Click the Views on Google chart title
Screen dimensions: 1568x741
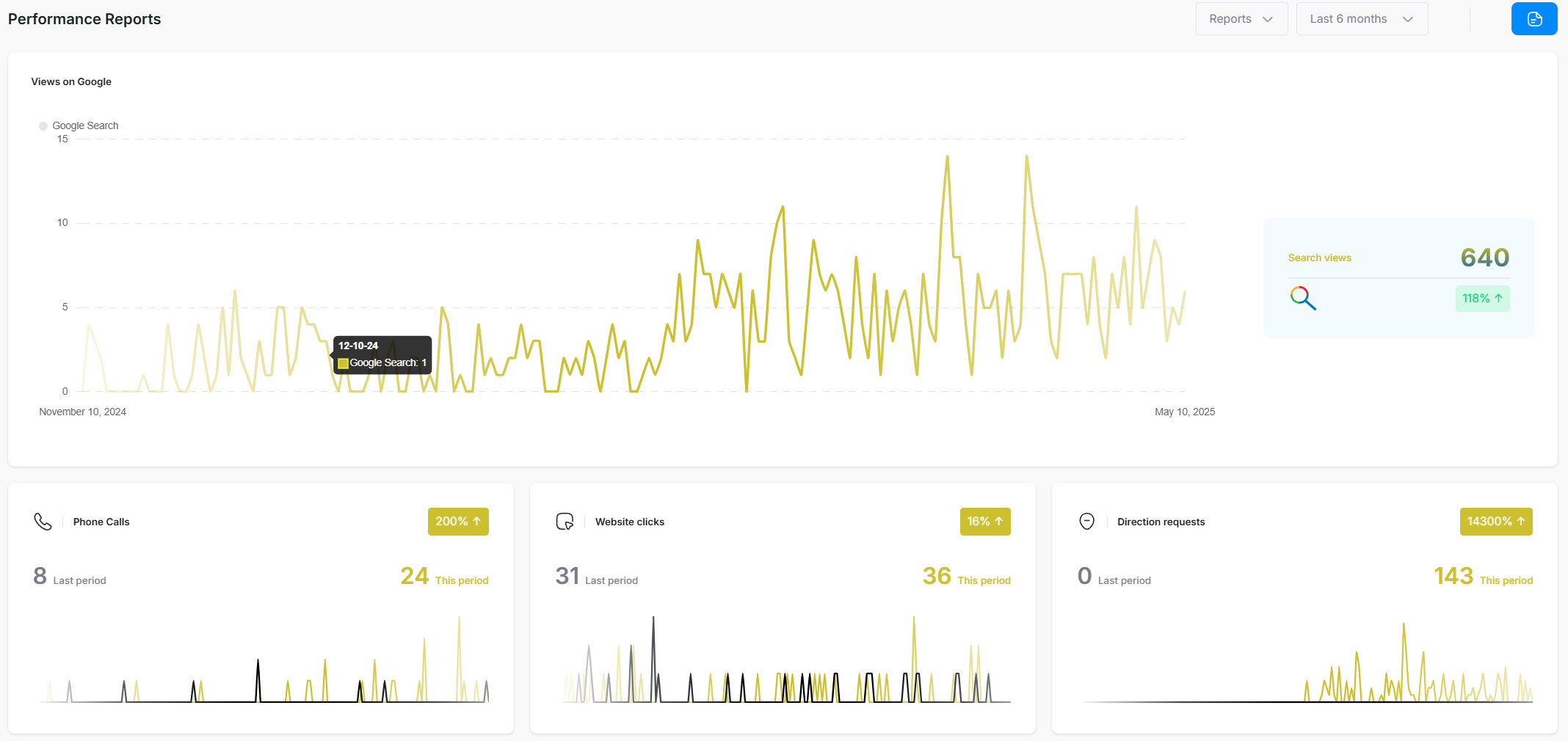pos(71,81)
